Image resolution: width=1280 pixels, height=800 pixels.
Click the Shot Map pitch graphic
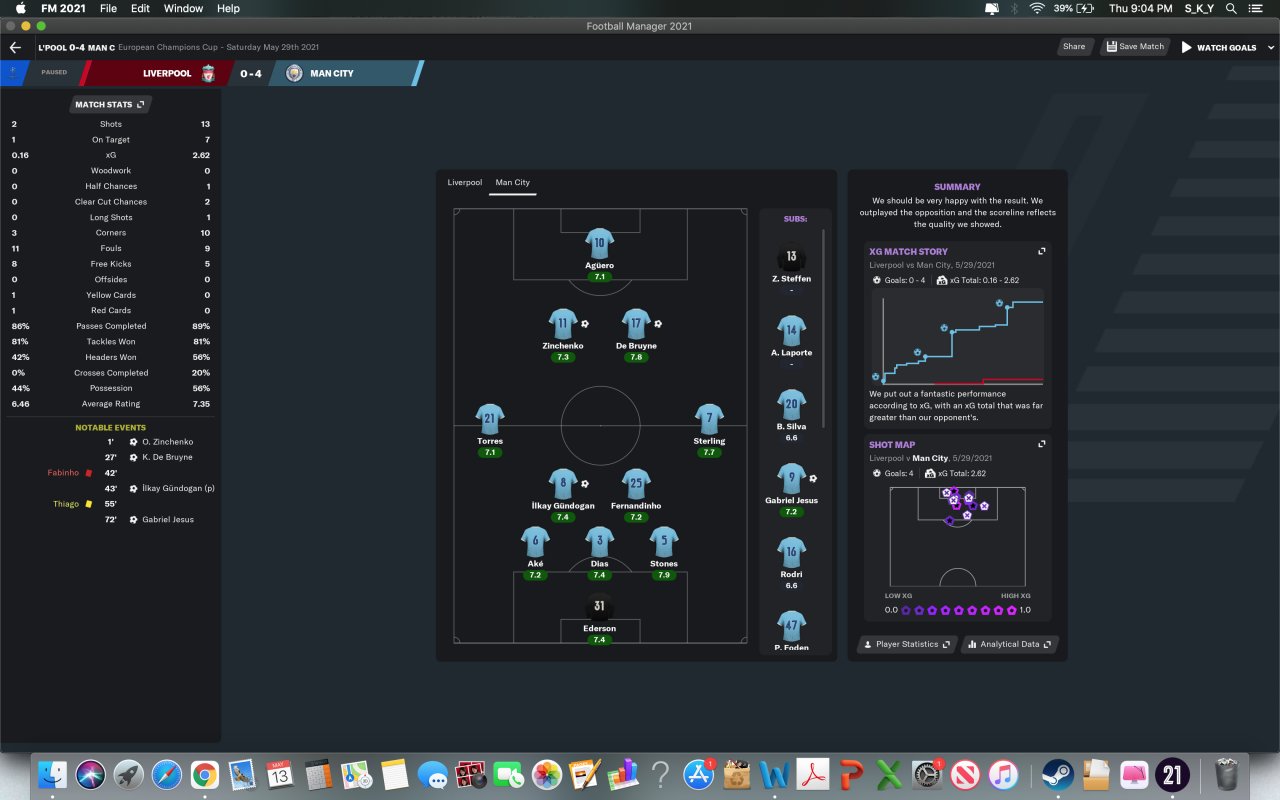(957, 537)
